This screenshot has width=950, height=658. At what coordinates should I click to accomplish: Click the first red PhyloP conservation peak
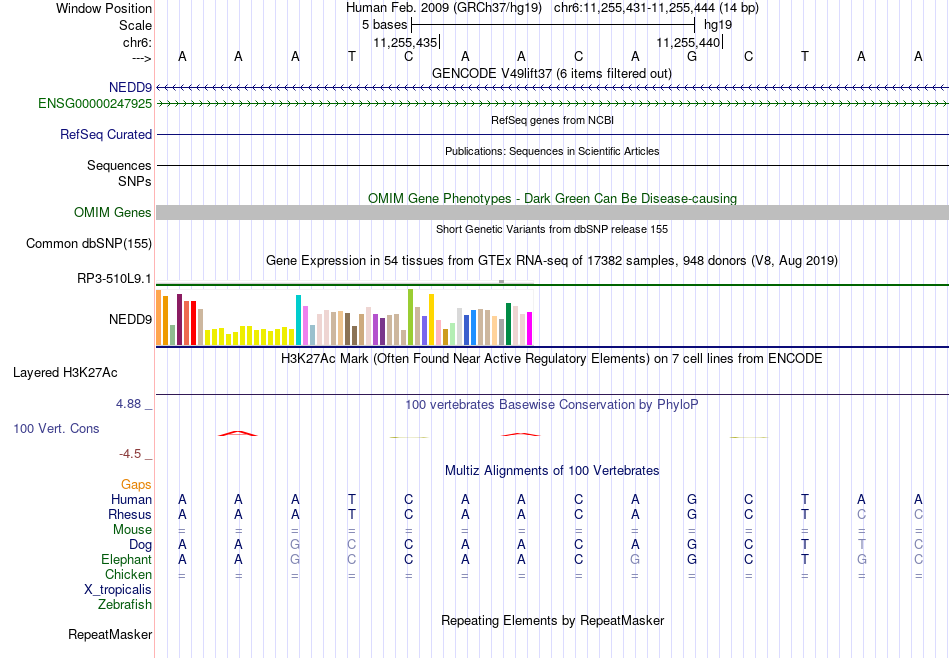[238, 433]
